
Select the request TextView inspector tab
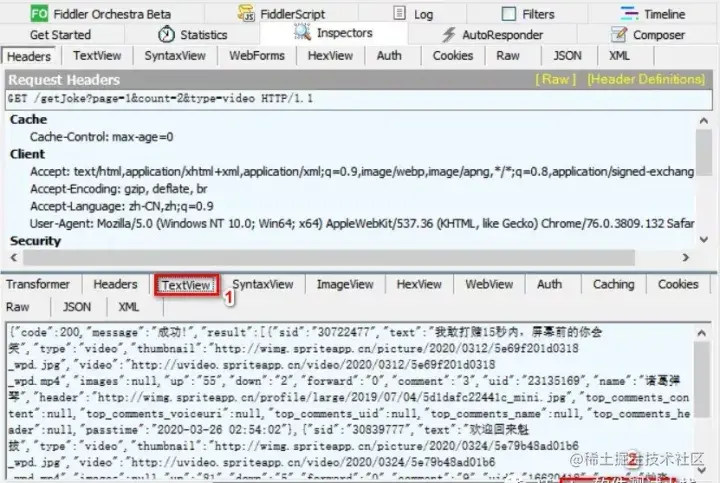point(97,56)
